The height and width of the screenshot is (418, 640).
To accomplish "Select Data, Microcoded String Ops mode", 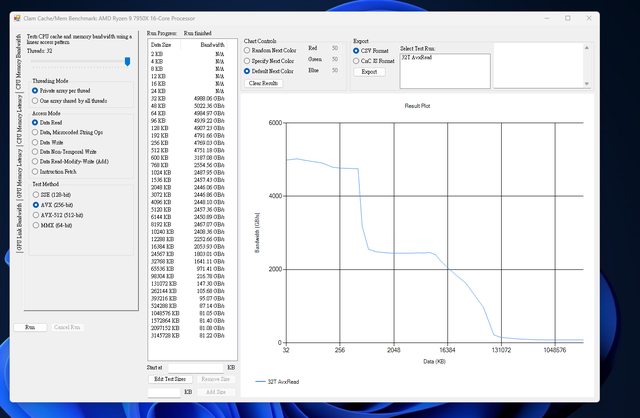I will coord(35,132).
